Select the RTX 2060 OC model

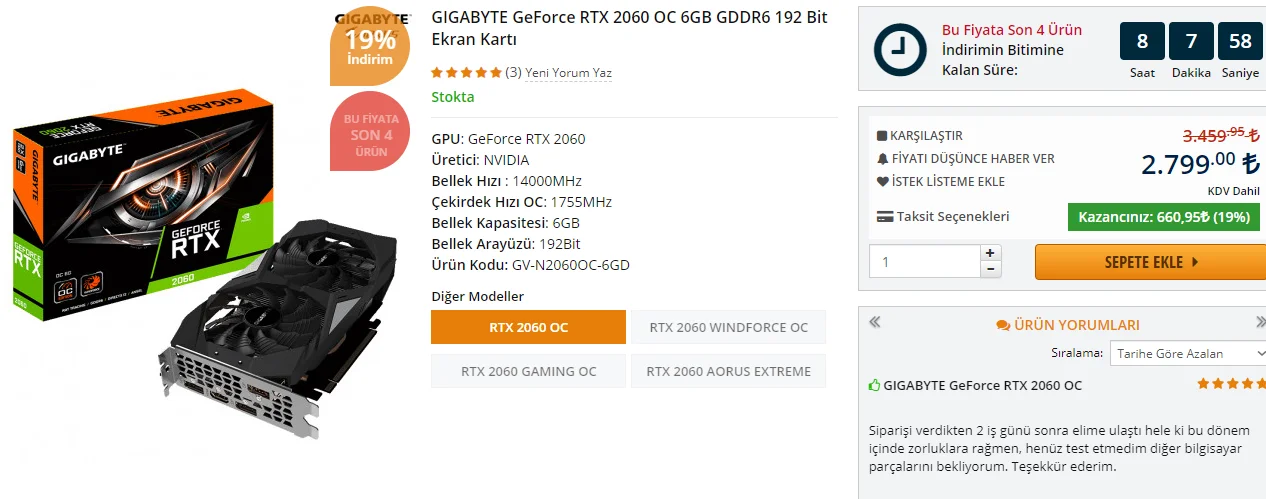(x=528, y=327)
